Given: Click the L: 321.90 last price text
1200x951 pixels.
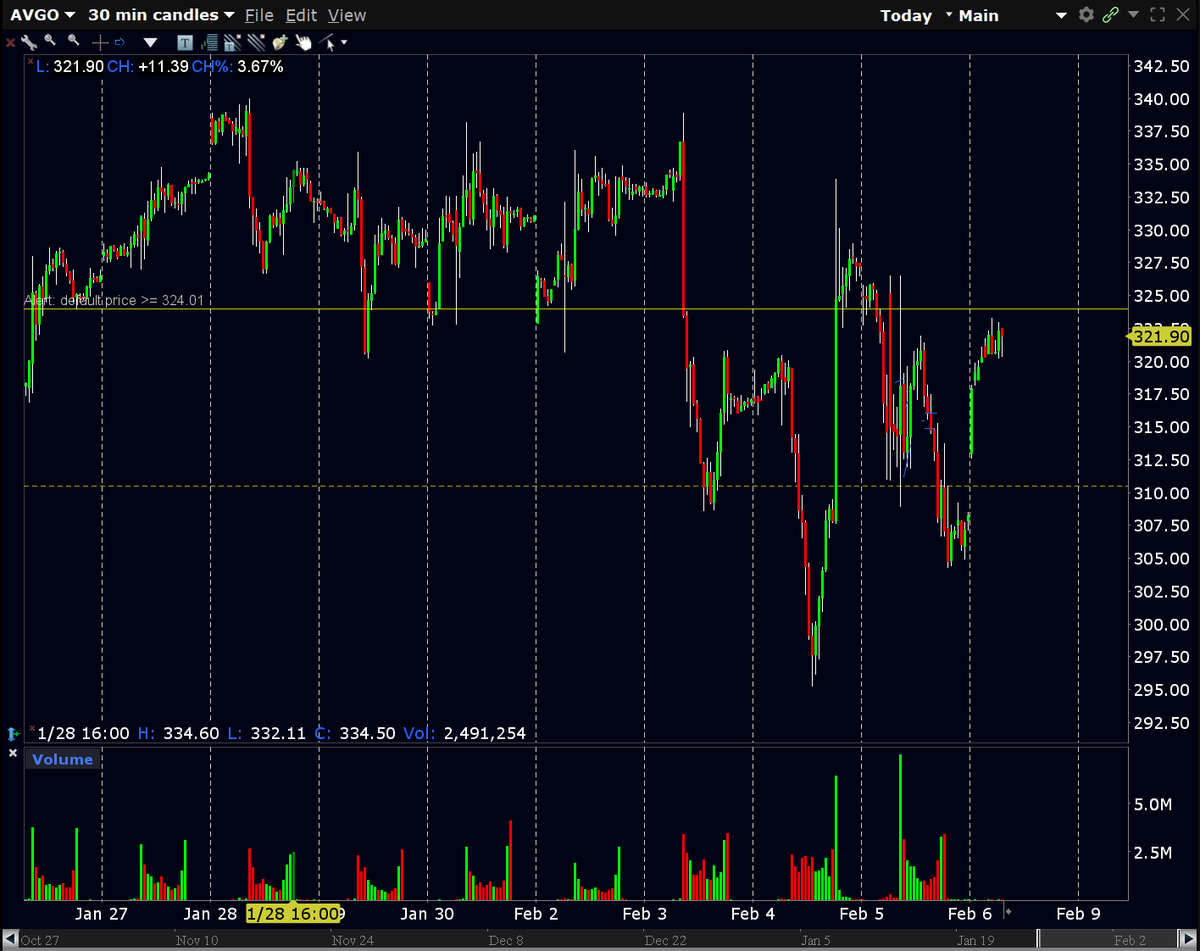Looking at the screenshot, I should tap(70, 67).
